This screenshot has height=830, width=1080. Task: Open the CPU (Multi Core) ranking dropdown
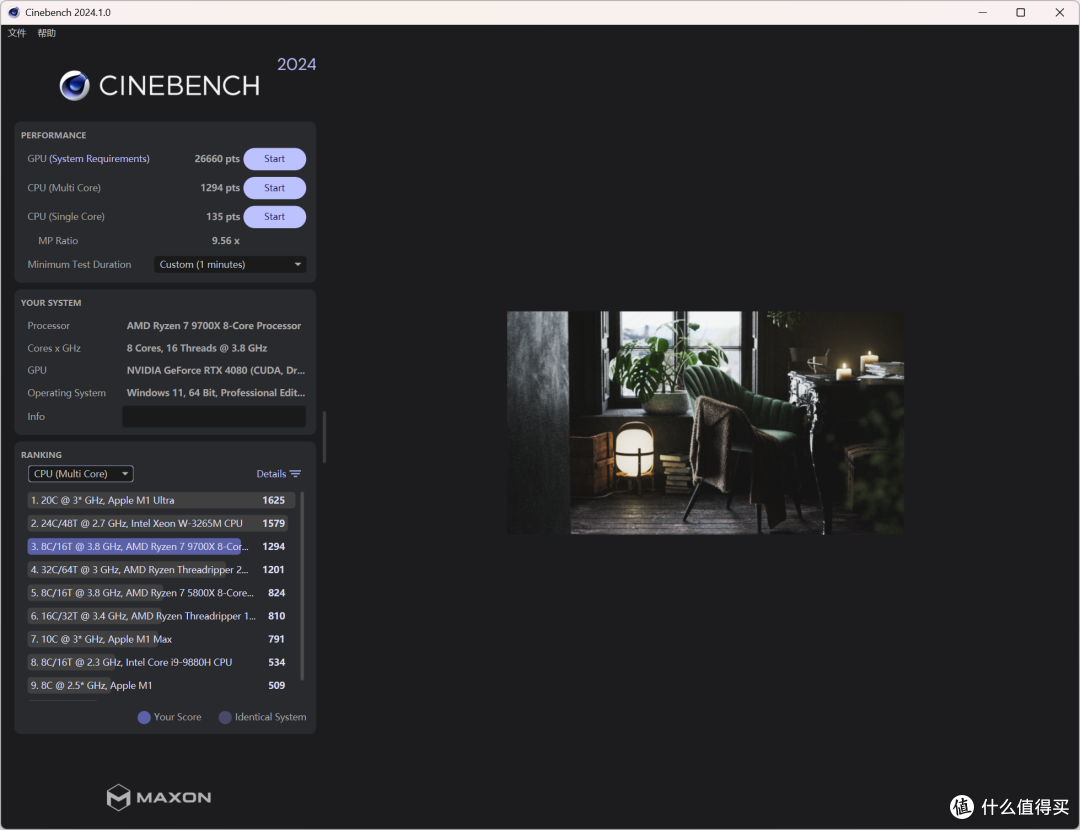pyautogui.click(x=81, y=474)
